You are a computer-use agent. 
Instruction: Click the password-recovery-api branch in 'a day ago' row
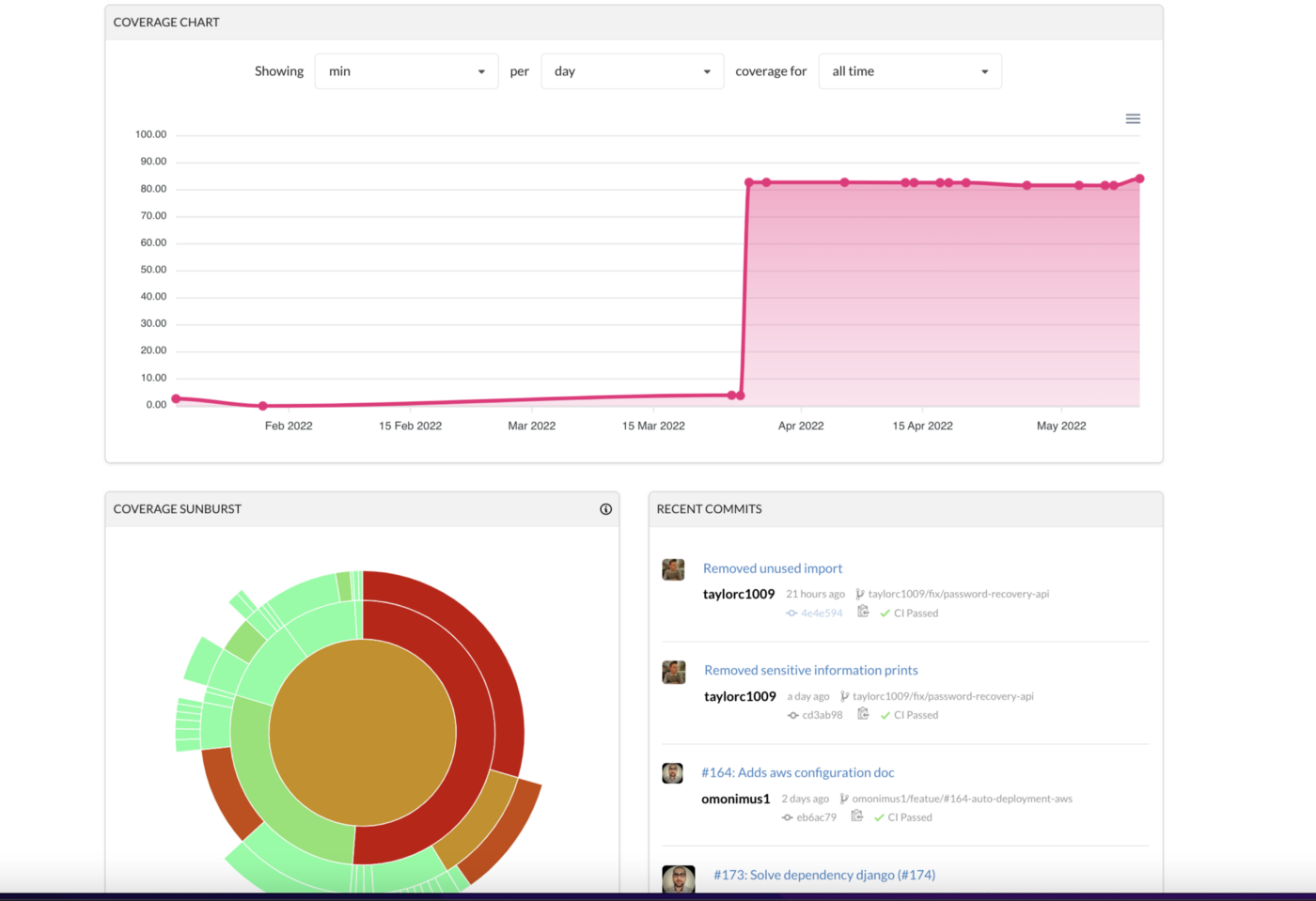943,696
